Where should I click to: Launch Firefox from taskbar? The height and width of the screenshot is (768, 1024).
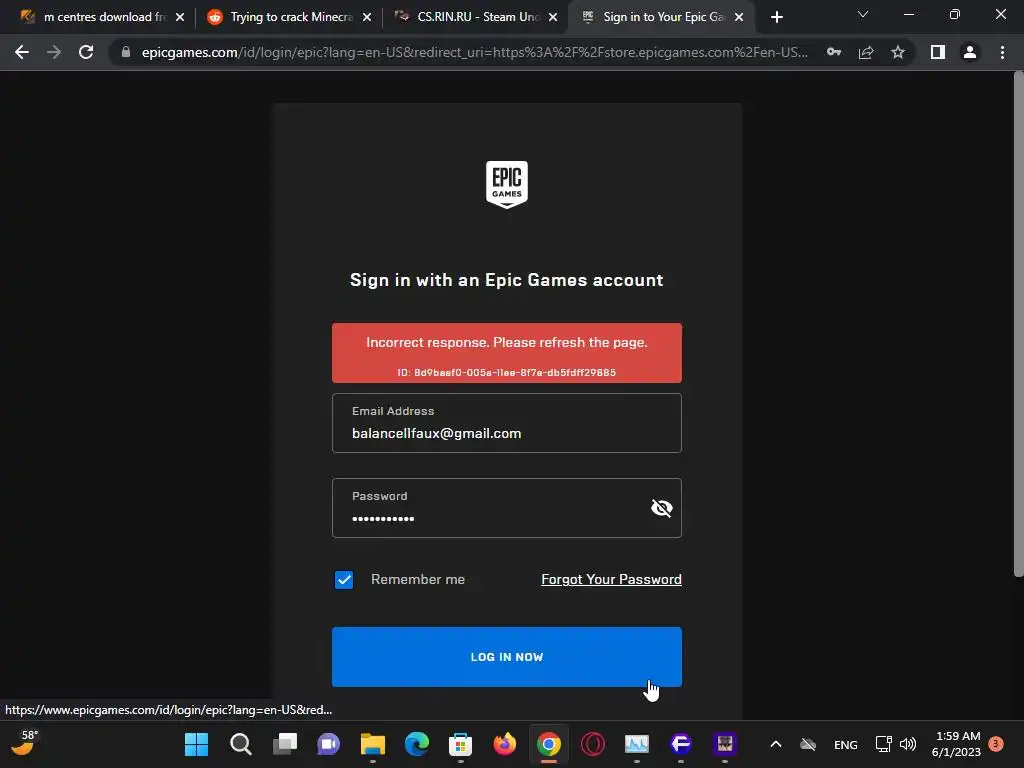(x=505, y=744)
